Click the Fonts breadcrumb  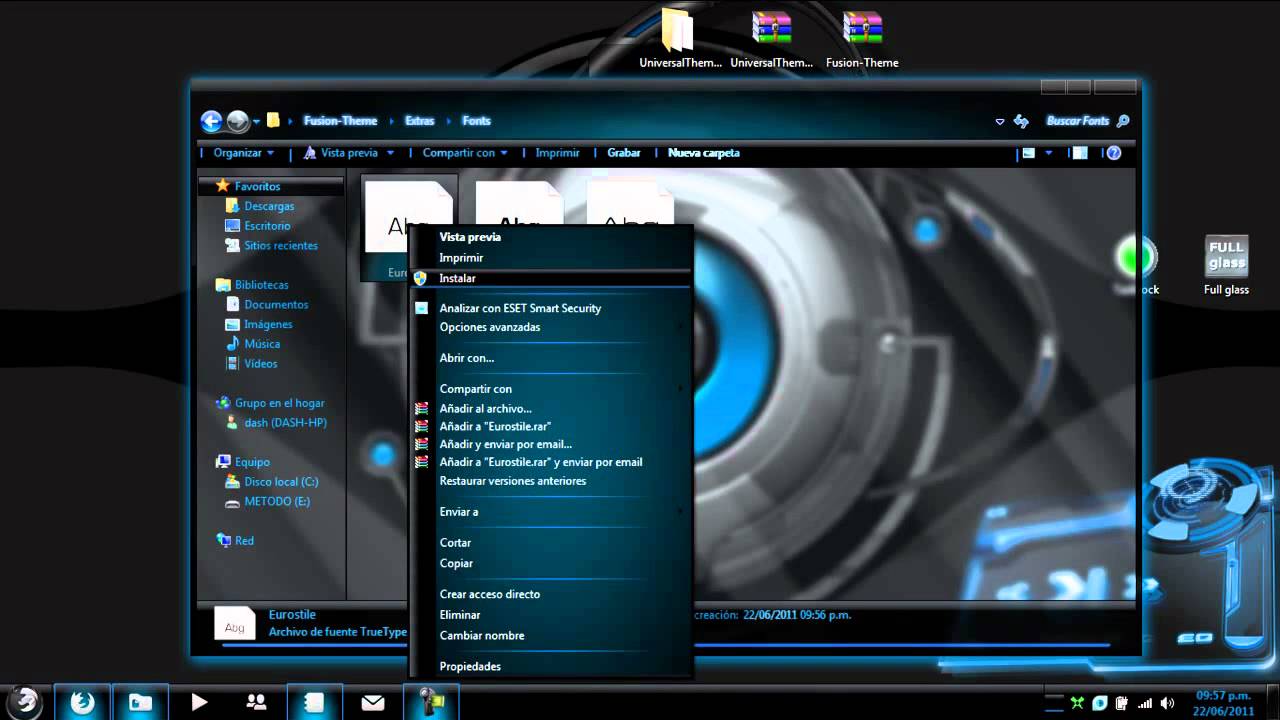(476, 121)
